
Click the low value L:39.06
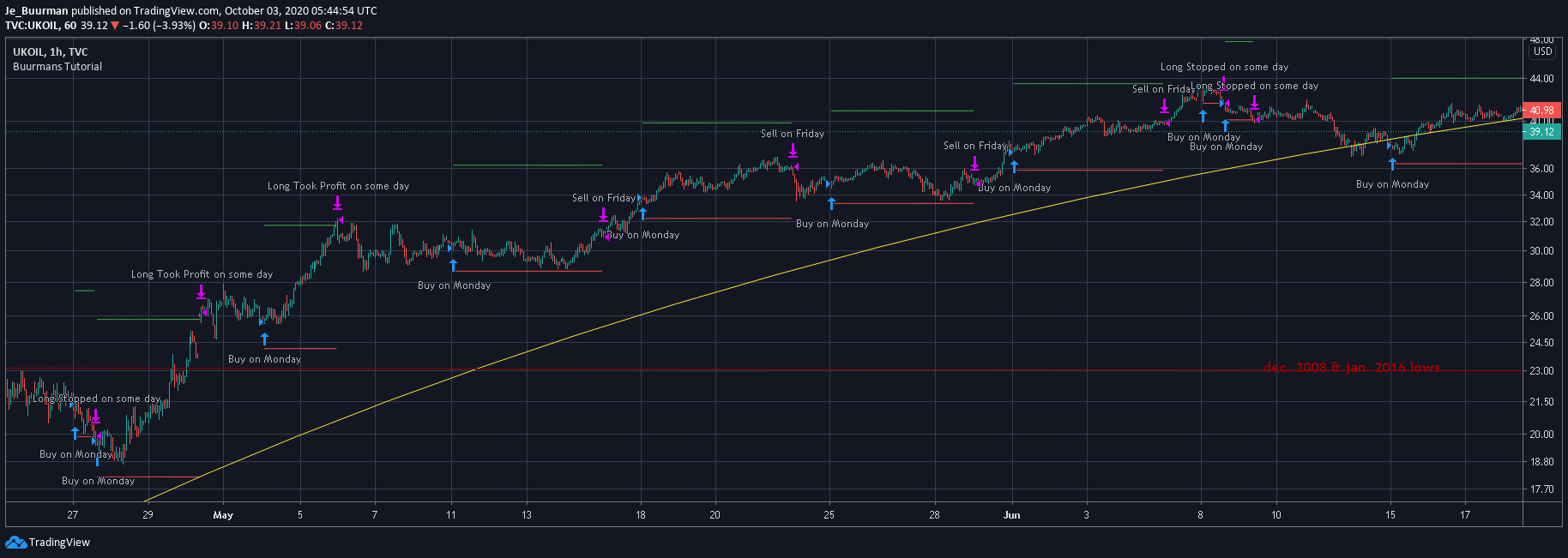point(303,26)
